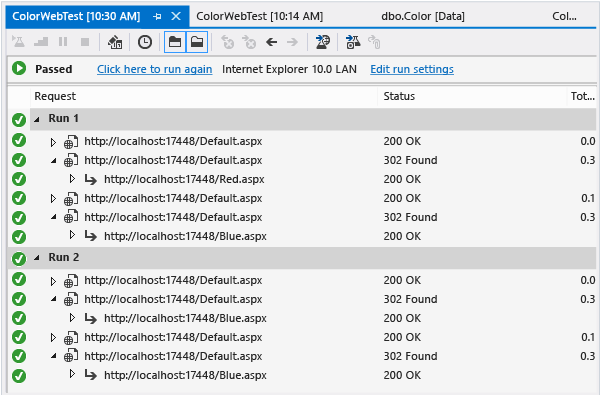600x395 pixels.
Task: Open the truncated Col... tab
Action: point(564,16)
